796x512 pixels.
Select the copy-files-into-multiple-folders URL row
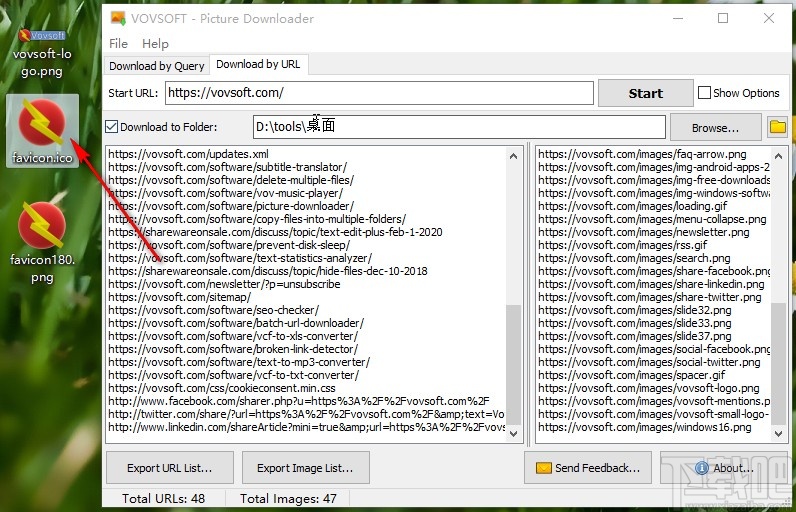[306, 219]
